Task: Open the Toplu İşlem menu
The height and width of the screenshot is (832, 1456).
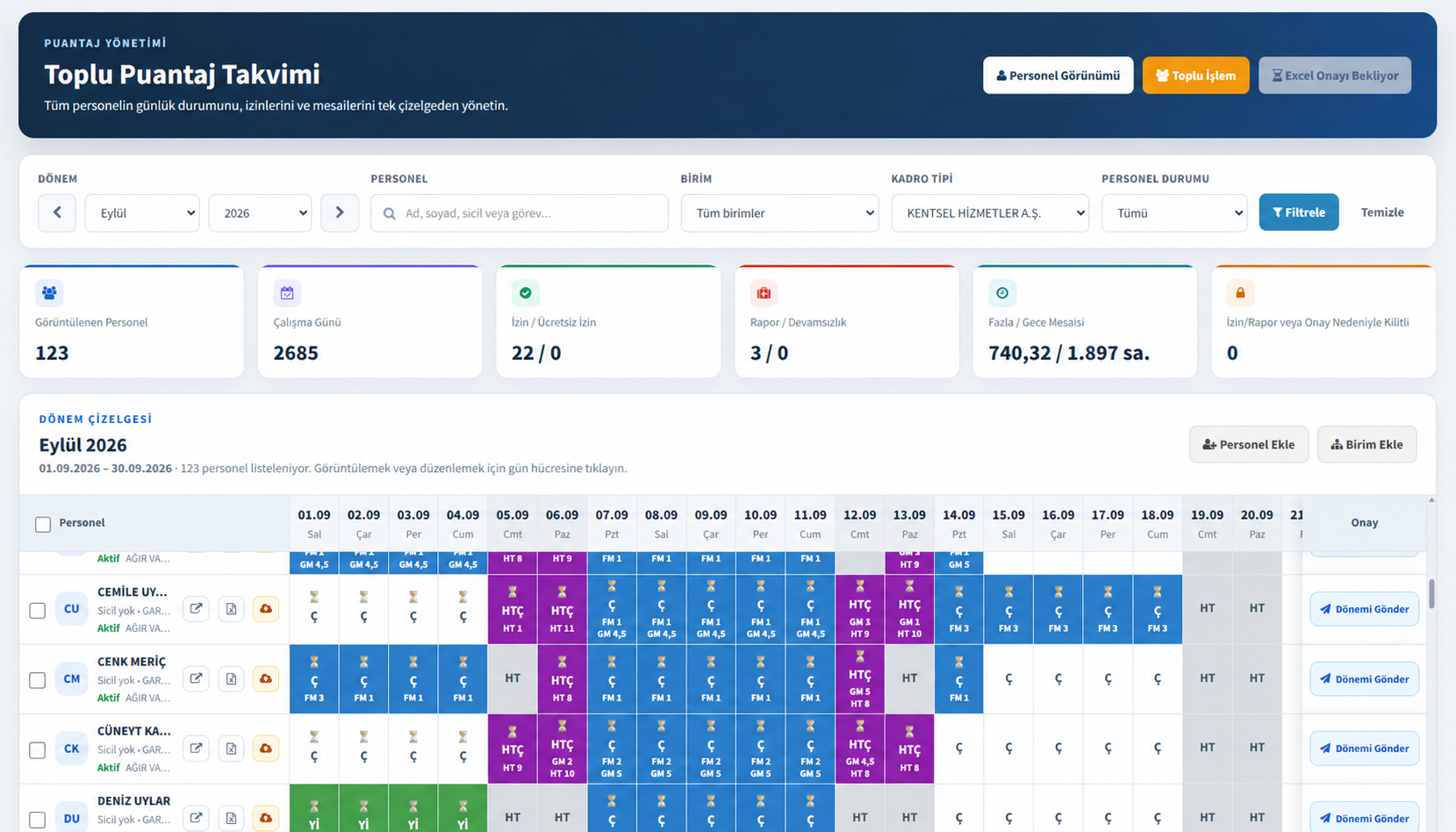Action: point(1195,75)
